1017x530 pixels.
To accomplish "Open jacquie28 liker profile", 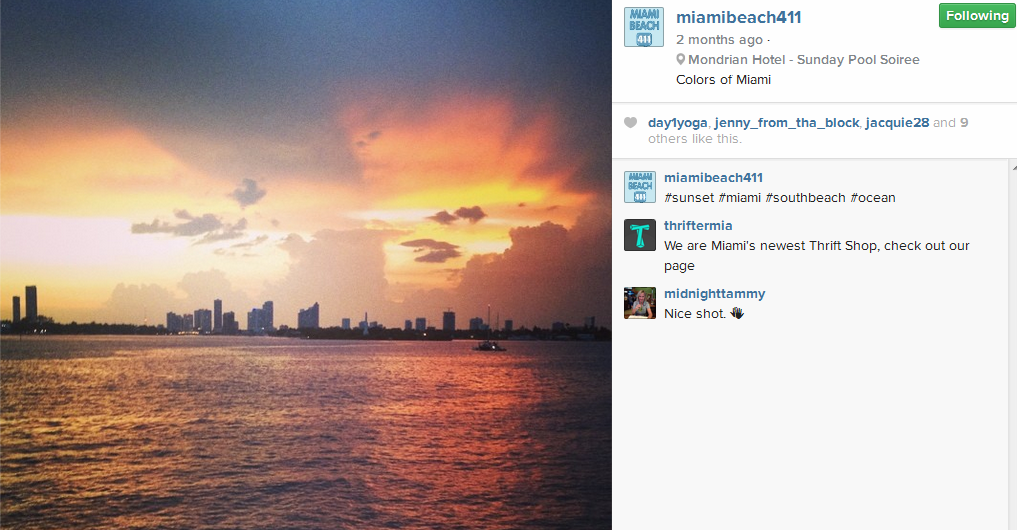I will (897, 123).
